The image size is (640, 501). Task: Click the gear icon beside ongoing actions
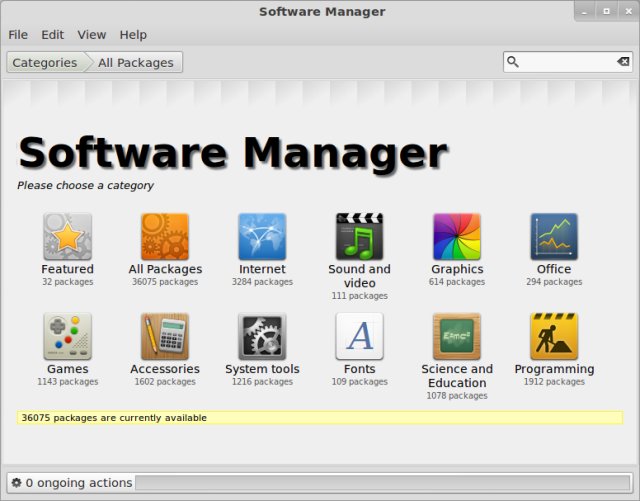[x=16, y=483]
